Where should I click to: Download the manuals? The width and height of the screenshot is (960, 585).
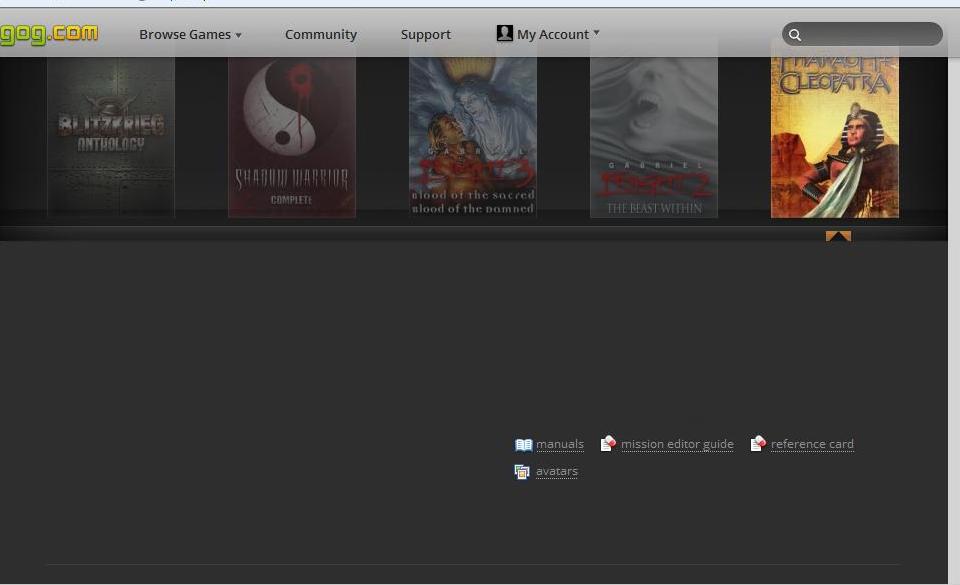pyautogui.click(x=560, y=444)
